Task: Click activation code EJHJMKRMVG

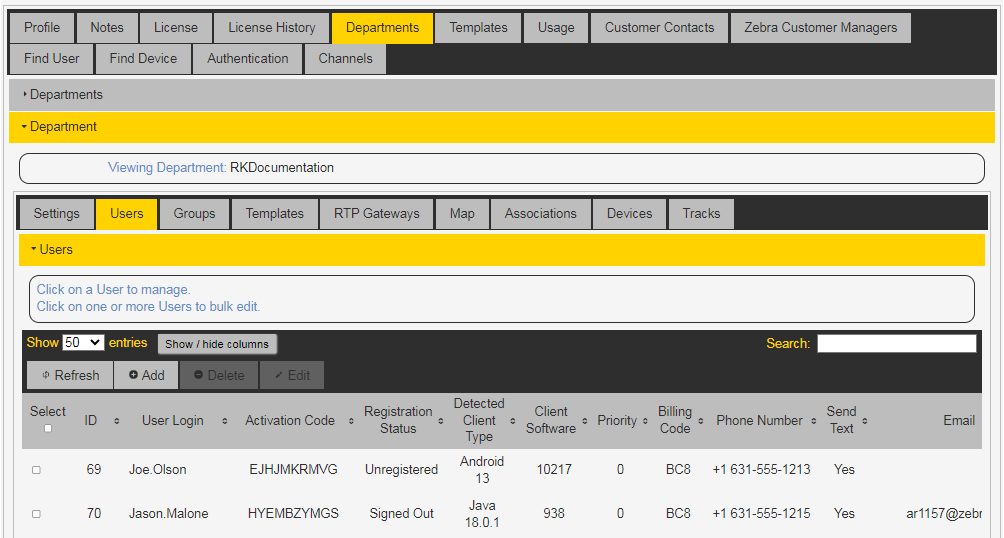Action: pyautogui.click(x=293, y=469)
